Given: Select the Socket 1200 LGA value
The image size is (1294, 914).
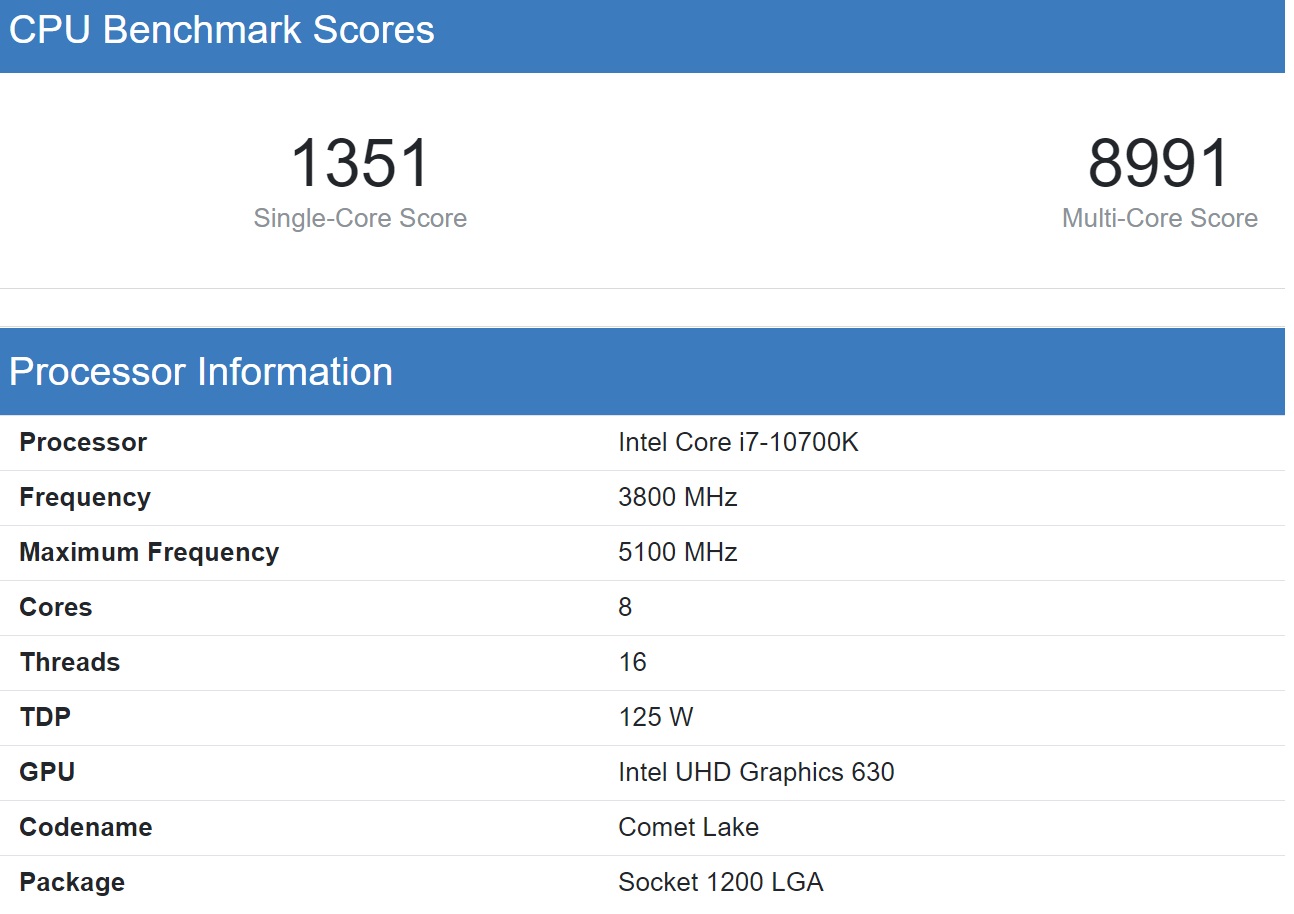Looking at the screenshot, I should [x=721, y=882].
